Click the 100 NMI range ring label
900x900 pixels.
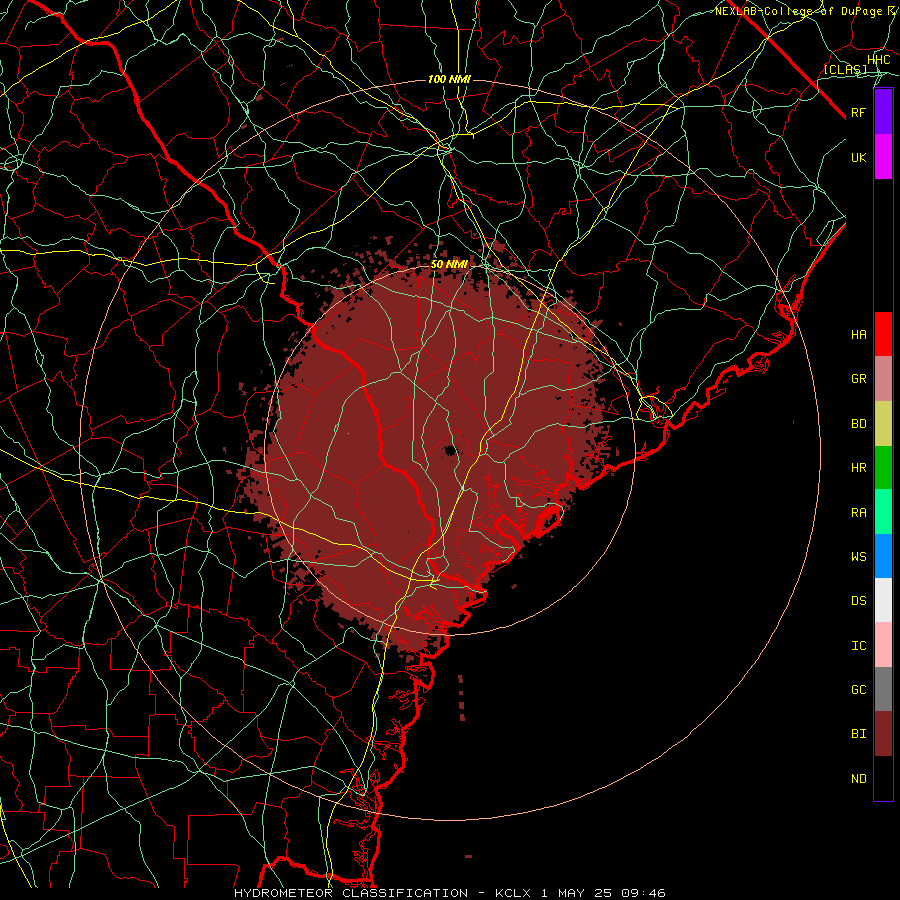click(x=449, y=79)
